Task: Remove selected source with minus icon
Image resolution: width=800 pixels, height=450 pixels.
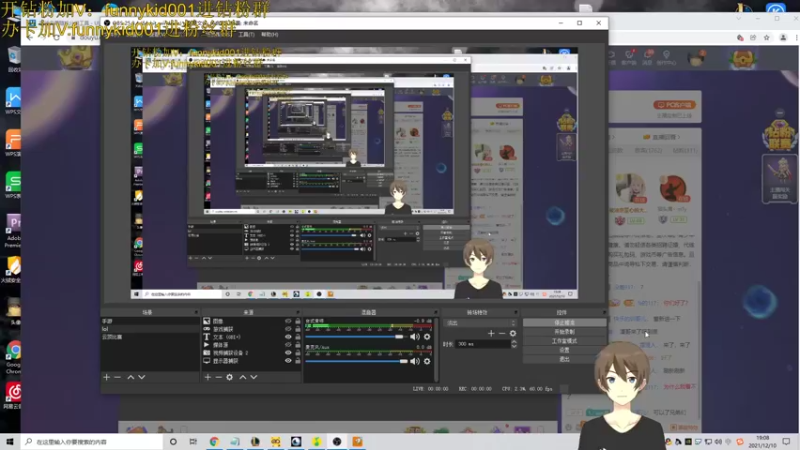Action: [218, 377]
